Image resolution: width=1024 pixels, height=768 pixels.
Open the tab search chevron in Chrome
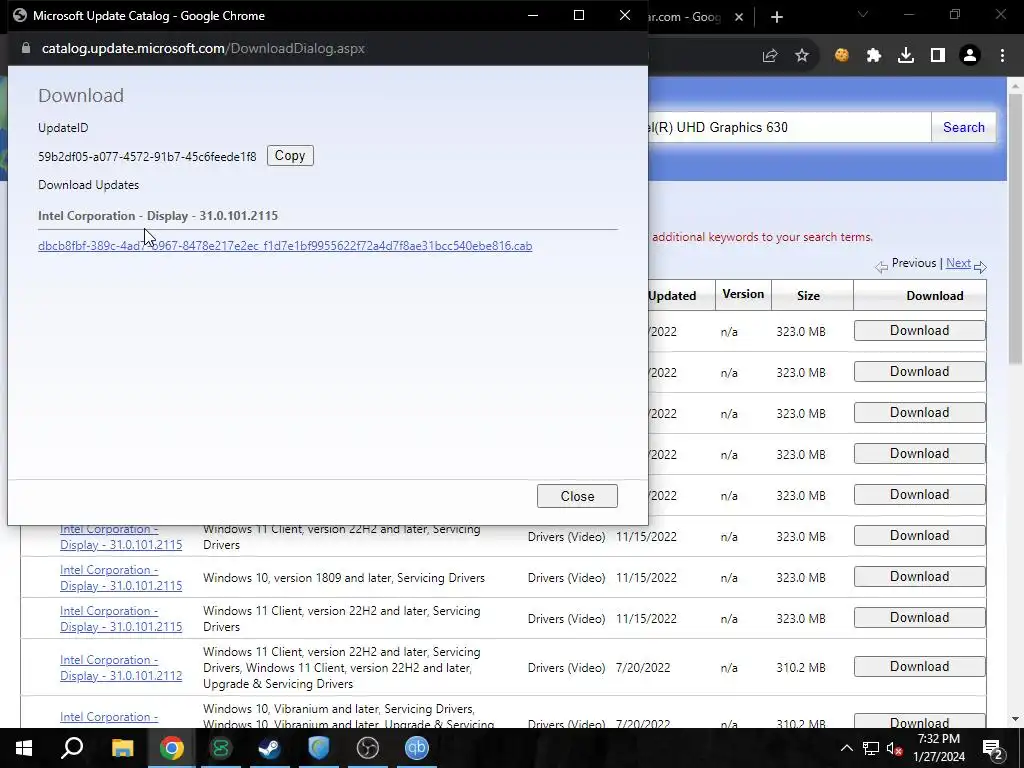tap(863, 14)
